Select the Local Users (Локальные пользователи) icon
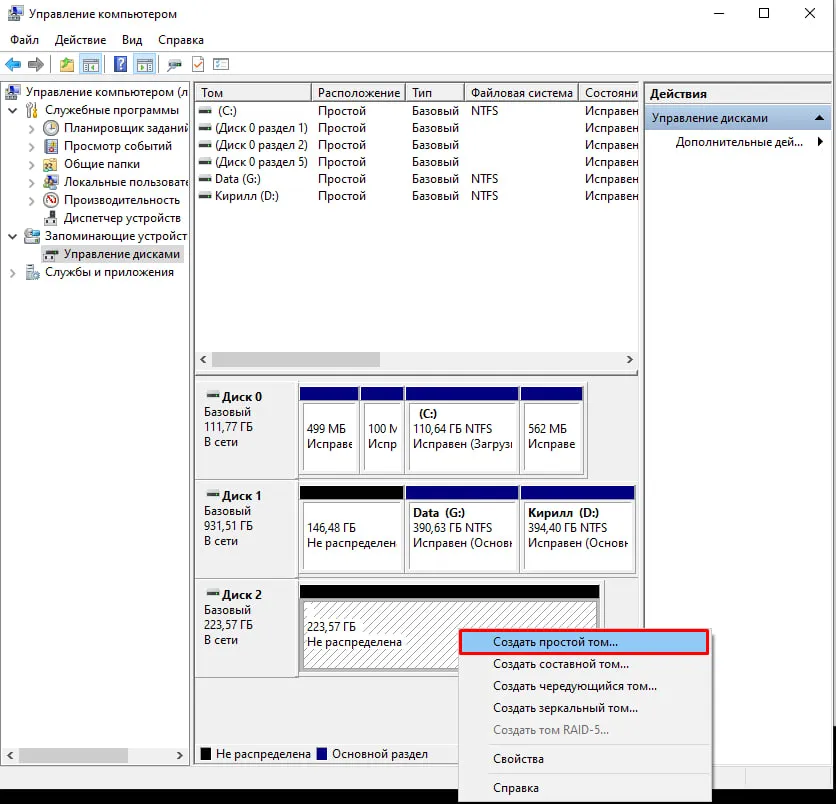This screenshot has width=836, height=804. coord(51,182)
